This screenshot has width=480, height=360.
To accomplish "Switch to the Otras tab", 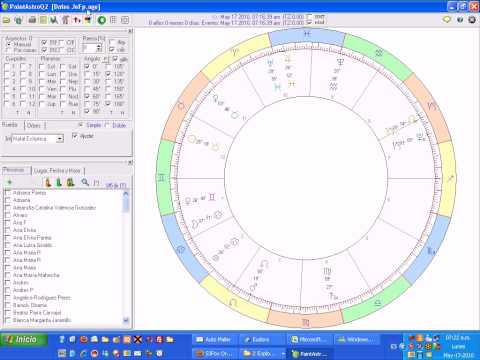I will coord(34,125).
